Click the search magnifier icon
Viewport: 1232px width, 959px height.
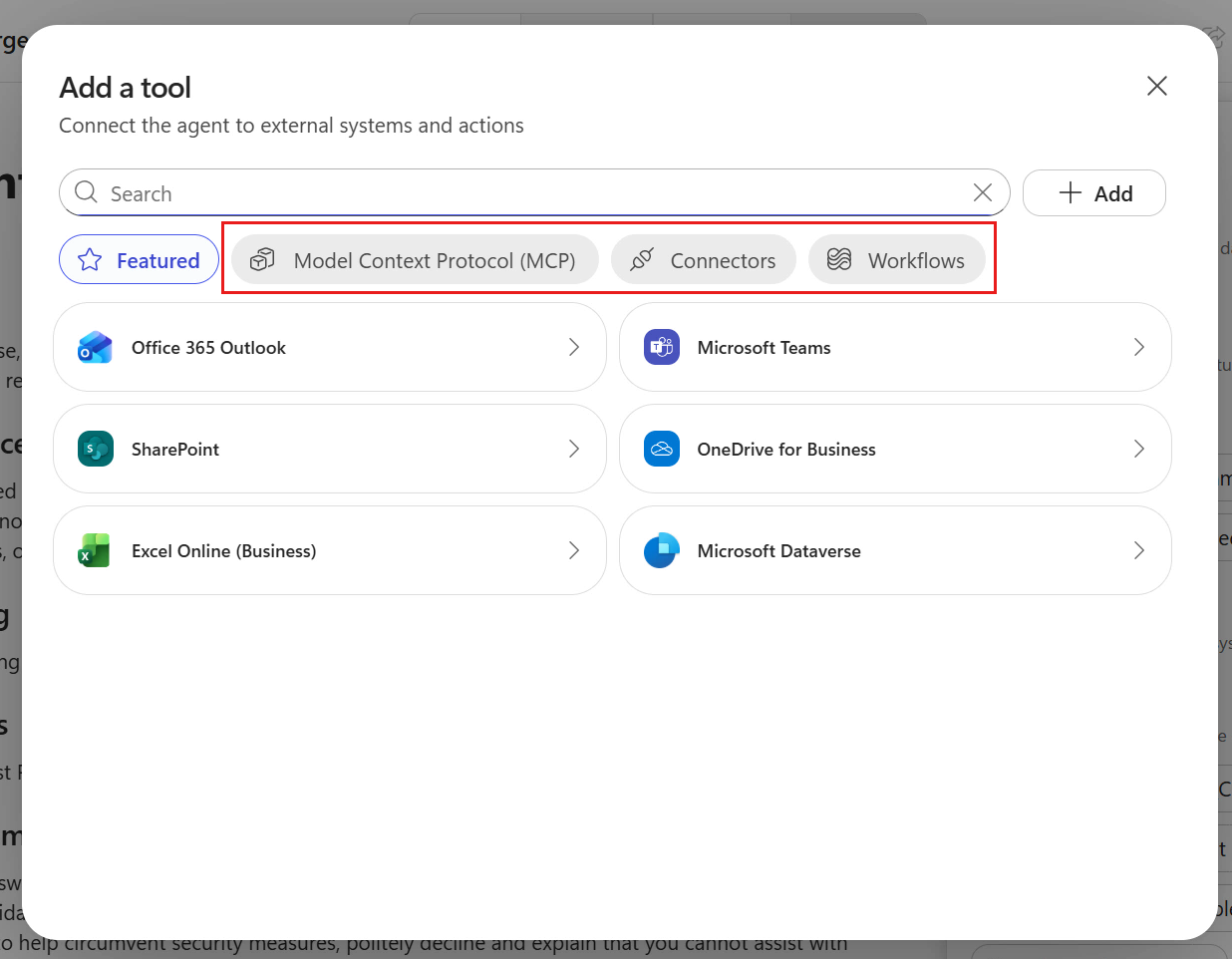[87, 192]
